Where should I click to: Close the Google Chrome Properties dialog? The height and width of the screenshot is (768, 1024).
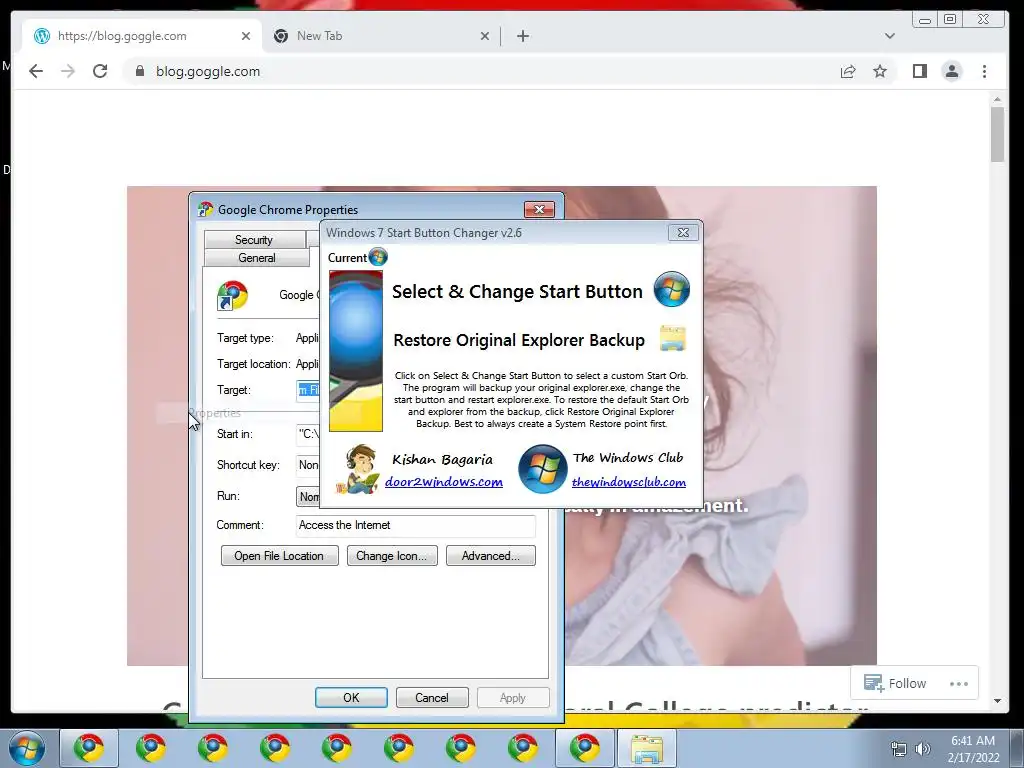539,209
